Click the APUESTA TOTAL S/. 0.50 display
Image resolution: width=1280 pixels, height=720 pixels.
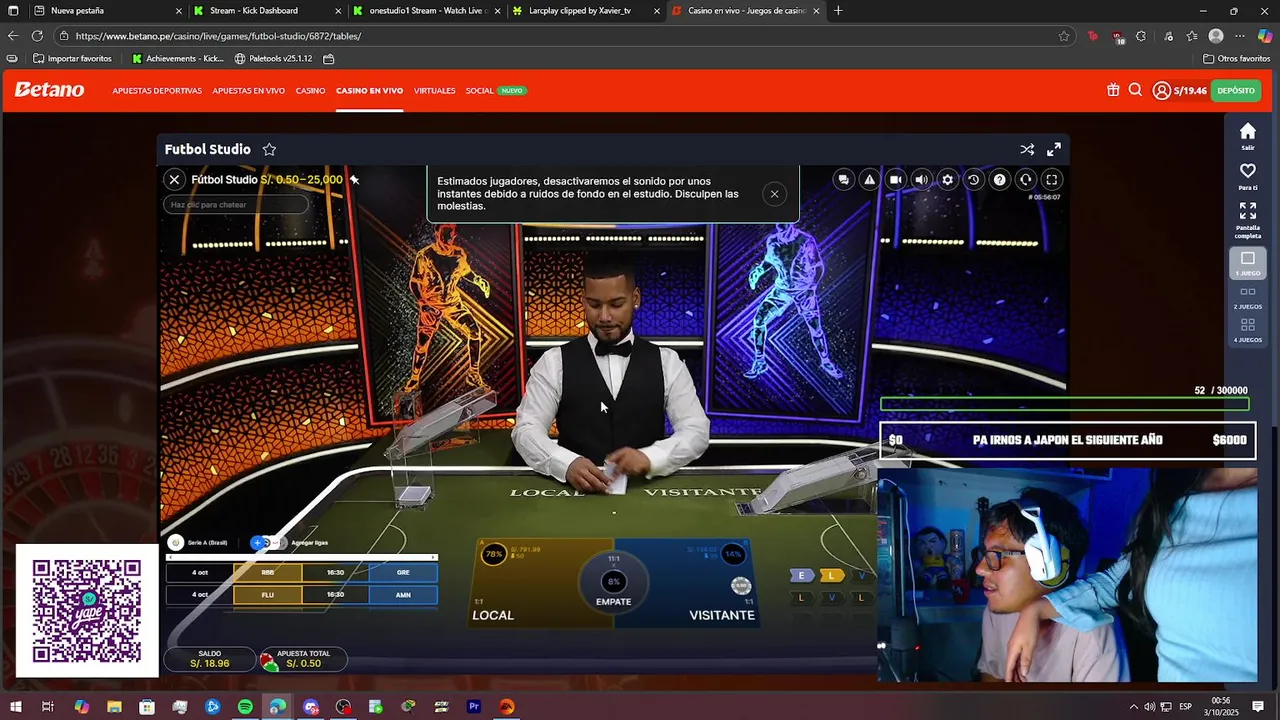pyautogui.click(x=303, y=659)
